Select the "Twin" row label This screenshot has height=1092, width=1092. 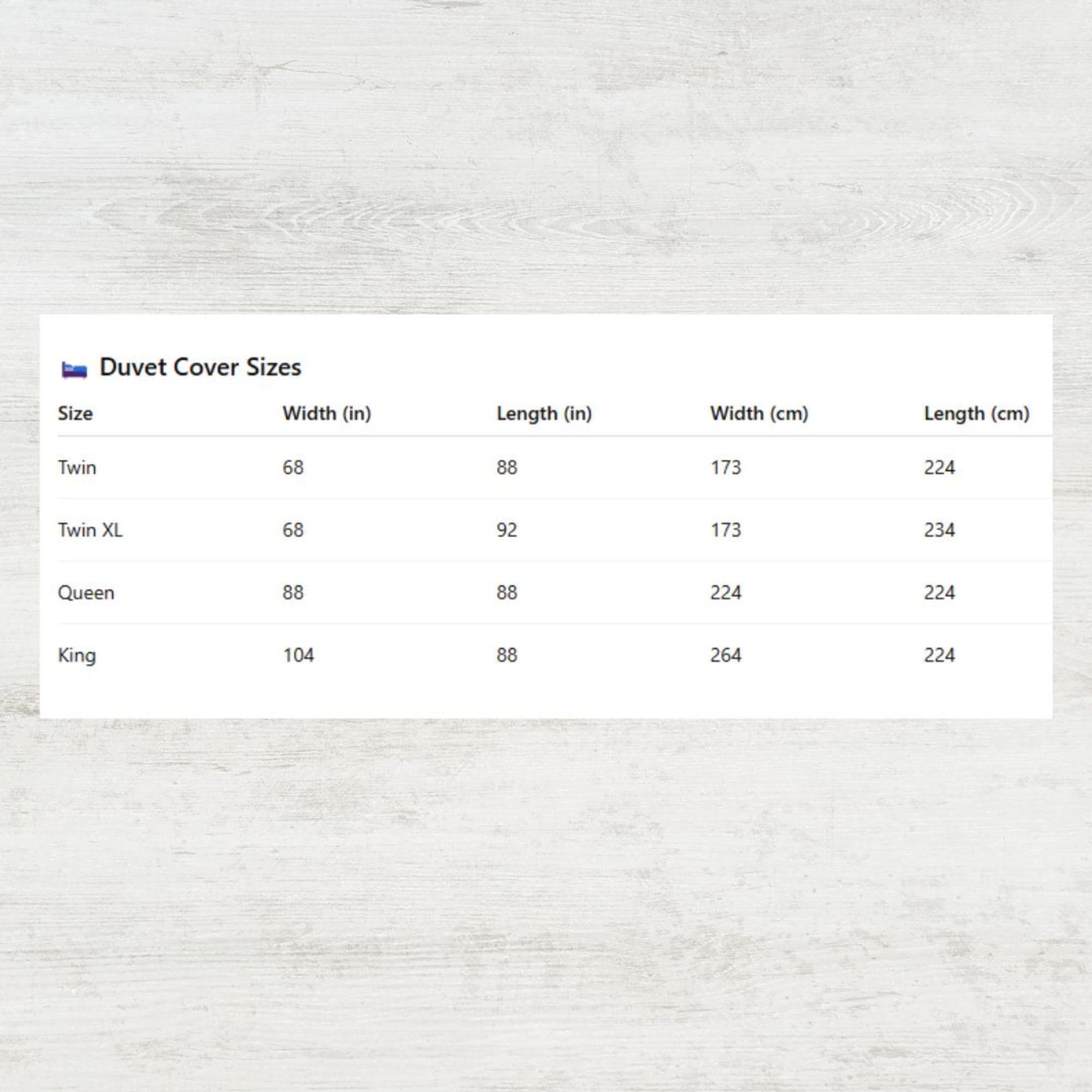pyautogui.click(x=77, y=467)
